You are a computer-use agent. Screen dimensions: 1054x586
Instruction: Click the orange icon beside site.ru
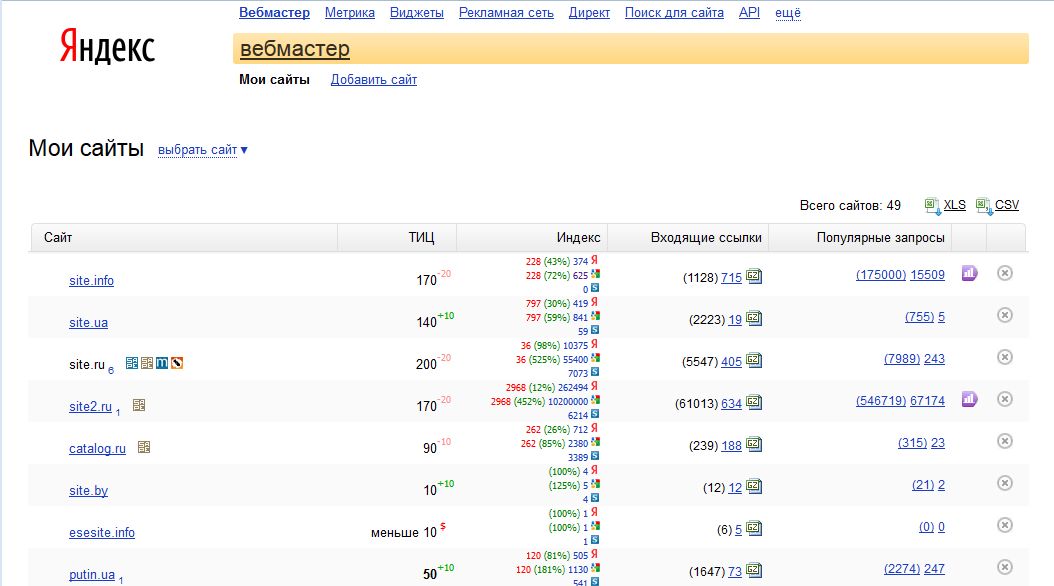click(x=177, y=363)
